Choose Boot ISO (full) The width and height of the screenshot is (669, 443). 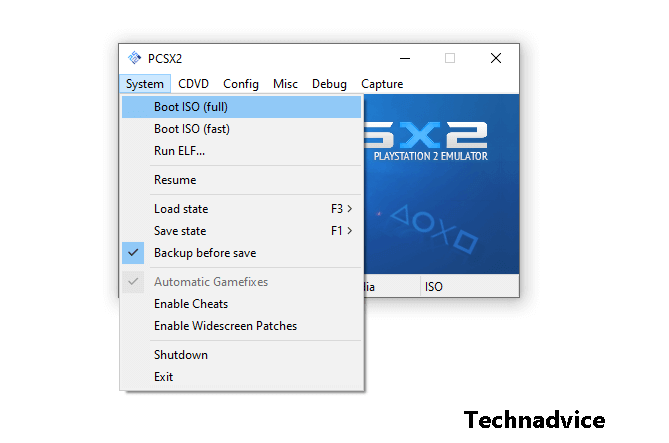[241, 107]
